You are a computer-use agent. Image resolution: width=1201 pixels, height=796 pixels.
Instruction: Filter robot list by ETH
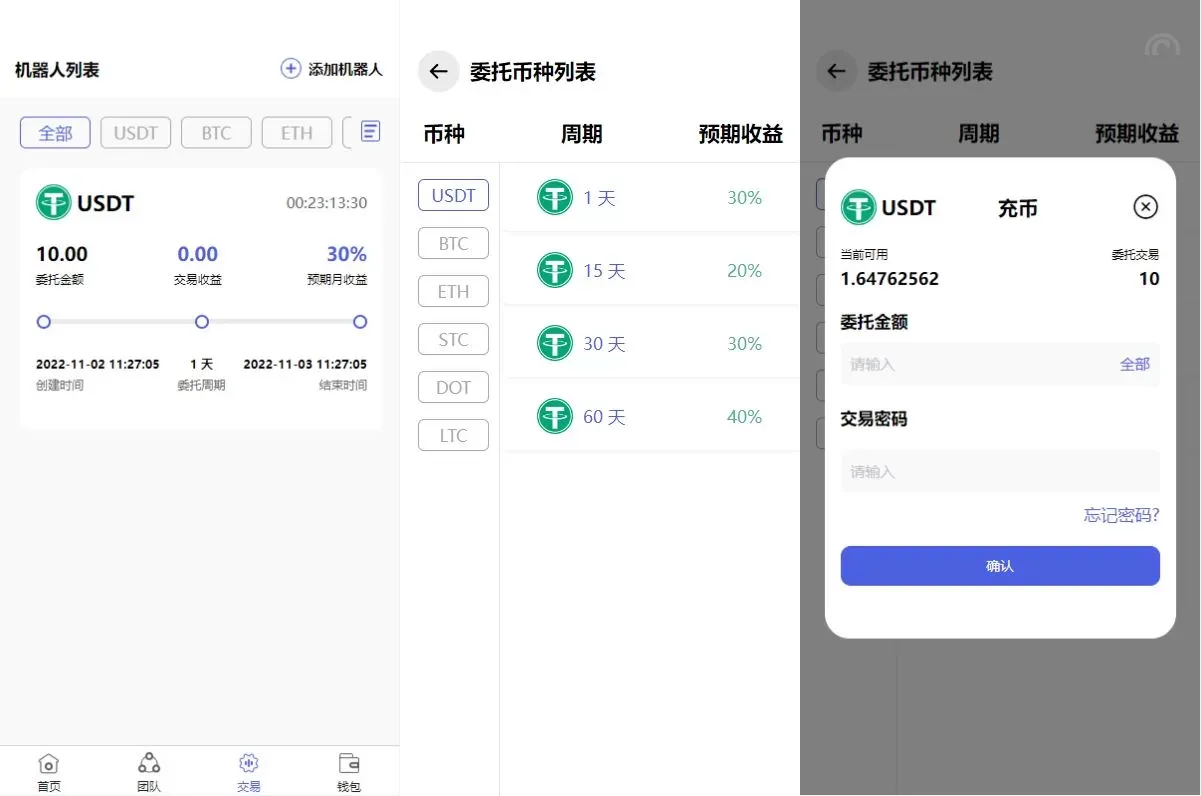[x=296, y=133]
